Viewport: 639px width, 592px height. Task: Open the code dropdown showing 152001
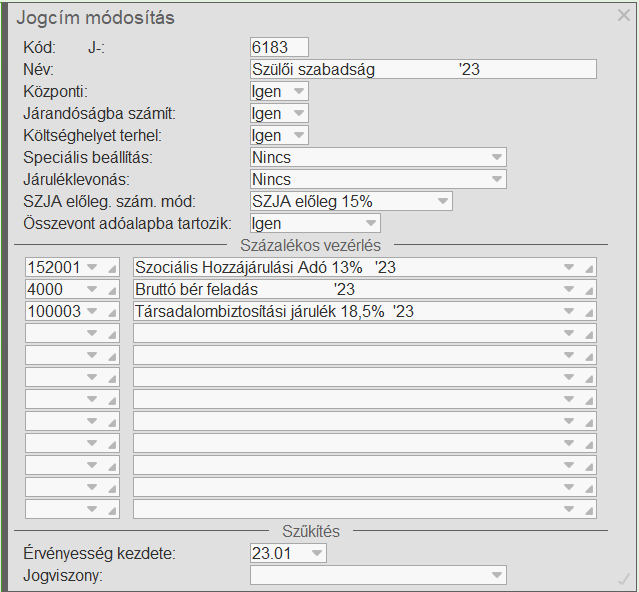(92, 268)
